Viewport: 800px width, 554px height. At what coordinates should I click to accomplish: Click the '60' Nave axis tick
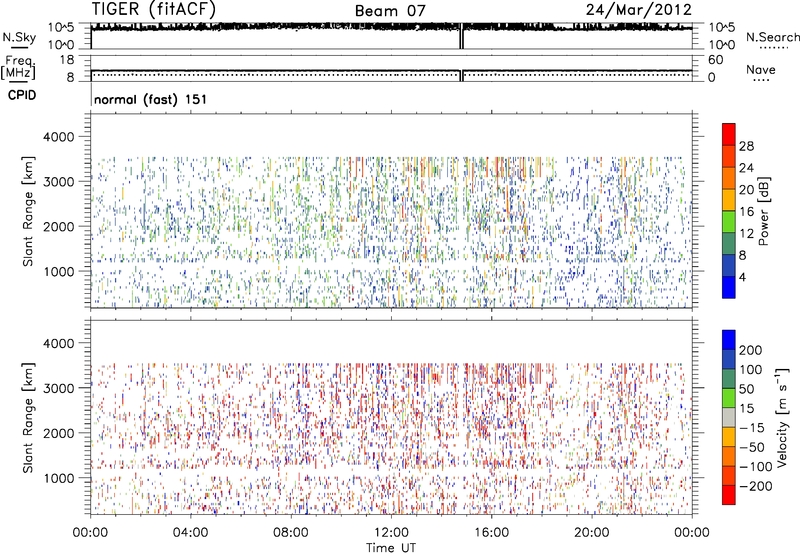click(x=715, y=60)
